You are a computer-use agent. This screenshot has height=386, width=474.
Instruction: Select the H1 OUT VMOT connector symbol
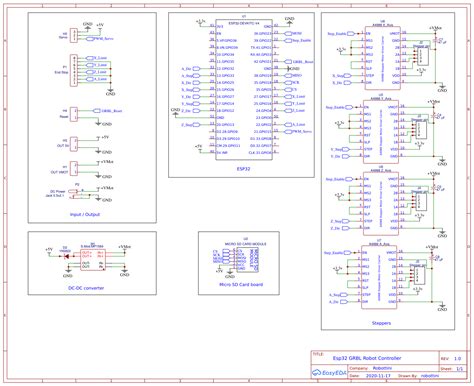74,168
